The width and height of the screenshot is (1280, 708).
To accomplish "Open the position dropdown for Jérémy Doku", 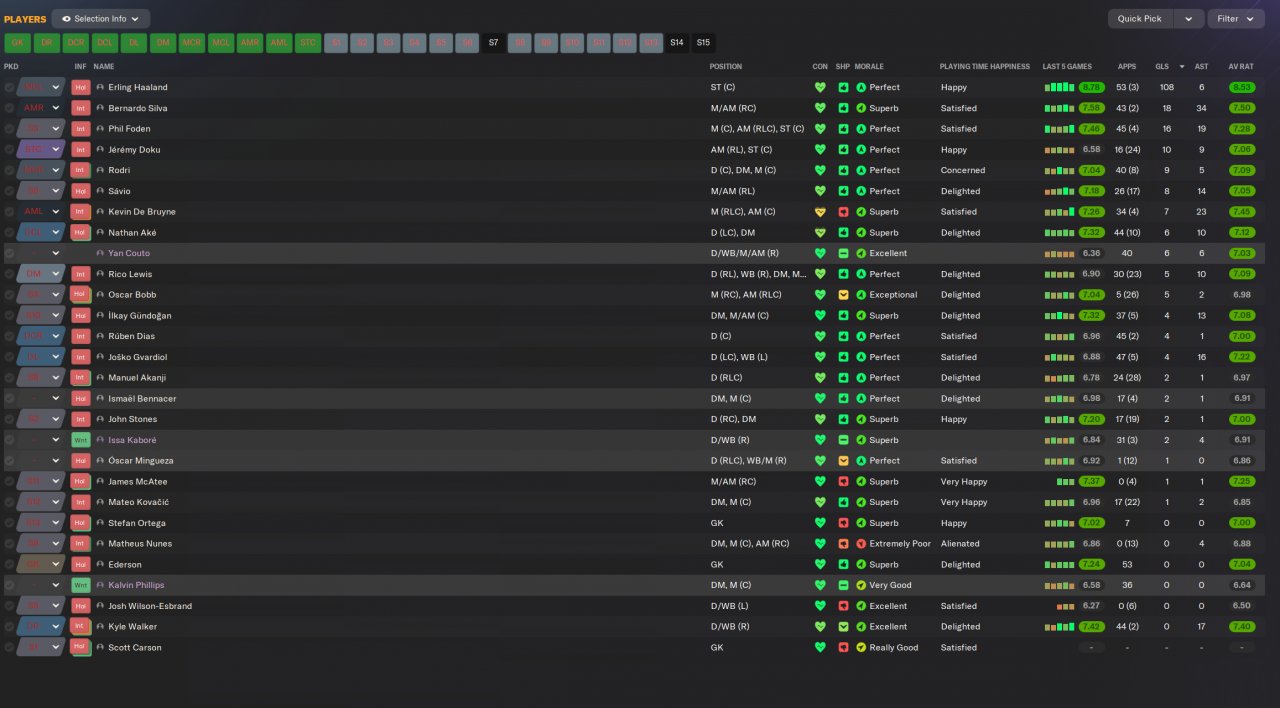I will click(x=56, y=150).
